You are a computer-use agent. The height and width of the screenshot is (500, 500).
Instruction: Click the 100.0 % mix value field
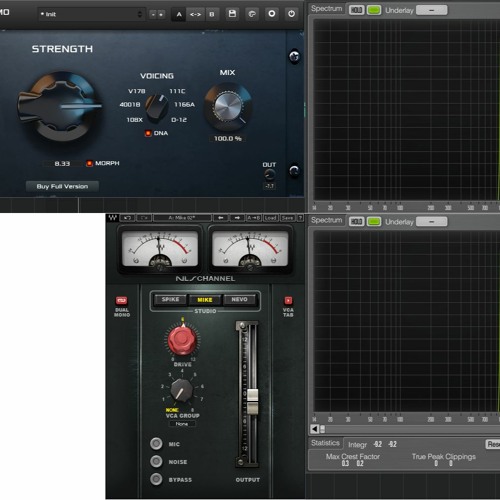(x=228, y=138)
